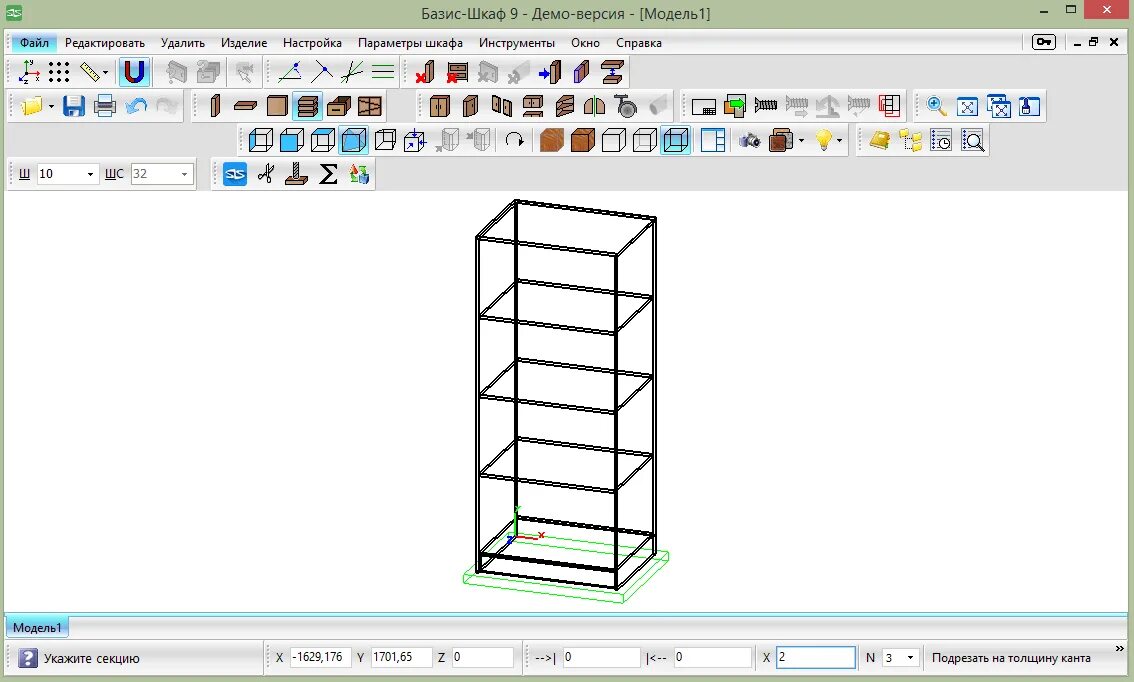Add a horizontal shelf panel icon
This screenshot has width=1134, height=682.
coord(246,106)
